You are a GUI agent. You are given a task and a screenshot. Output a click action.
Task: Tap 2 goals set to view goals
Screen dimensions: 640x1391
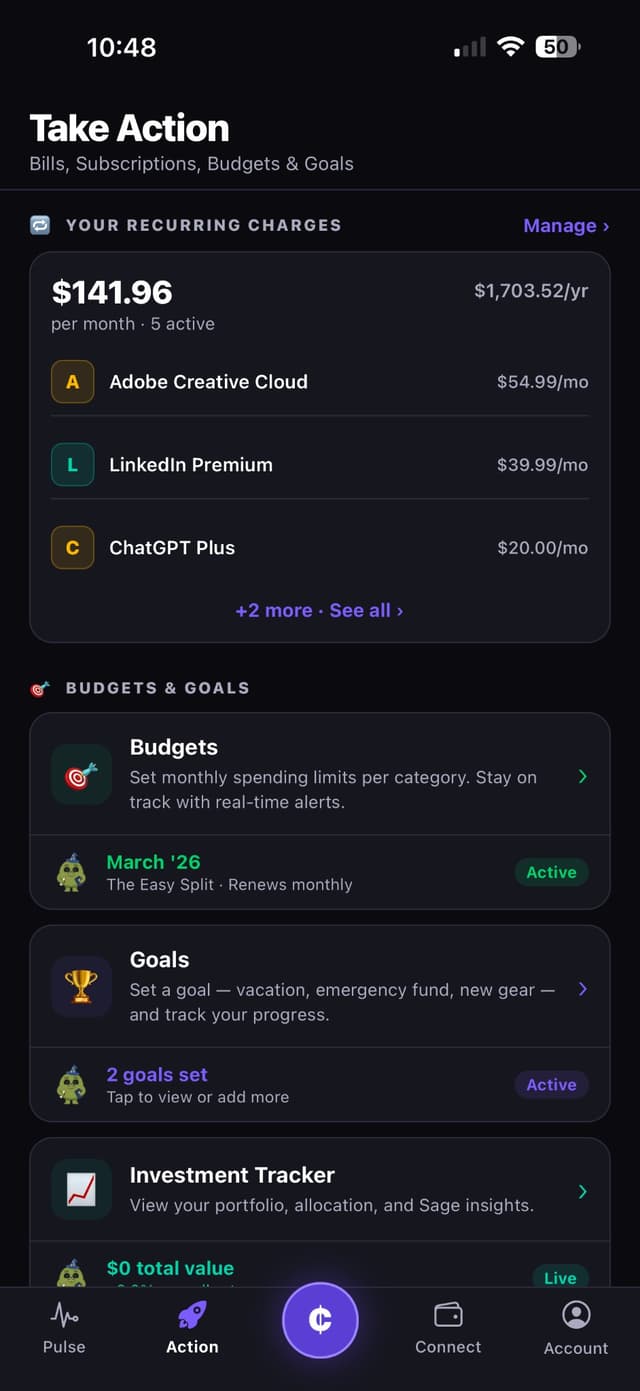157,1073
